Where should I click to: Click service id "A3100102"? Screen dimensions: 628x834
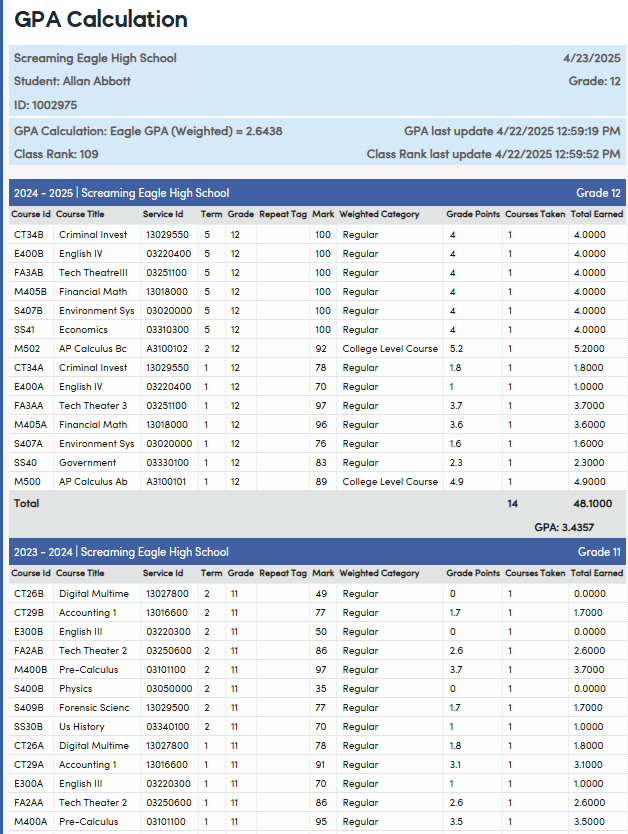(x=167, y=349)
